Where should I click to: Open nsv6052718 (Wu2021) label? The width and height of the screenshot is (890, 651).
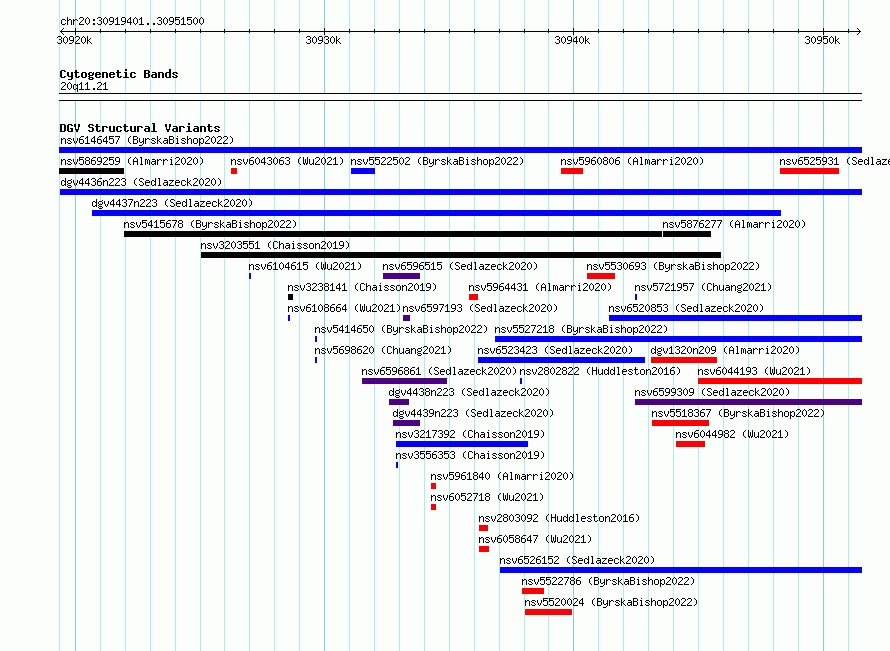[x=487, y=497]
